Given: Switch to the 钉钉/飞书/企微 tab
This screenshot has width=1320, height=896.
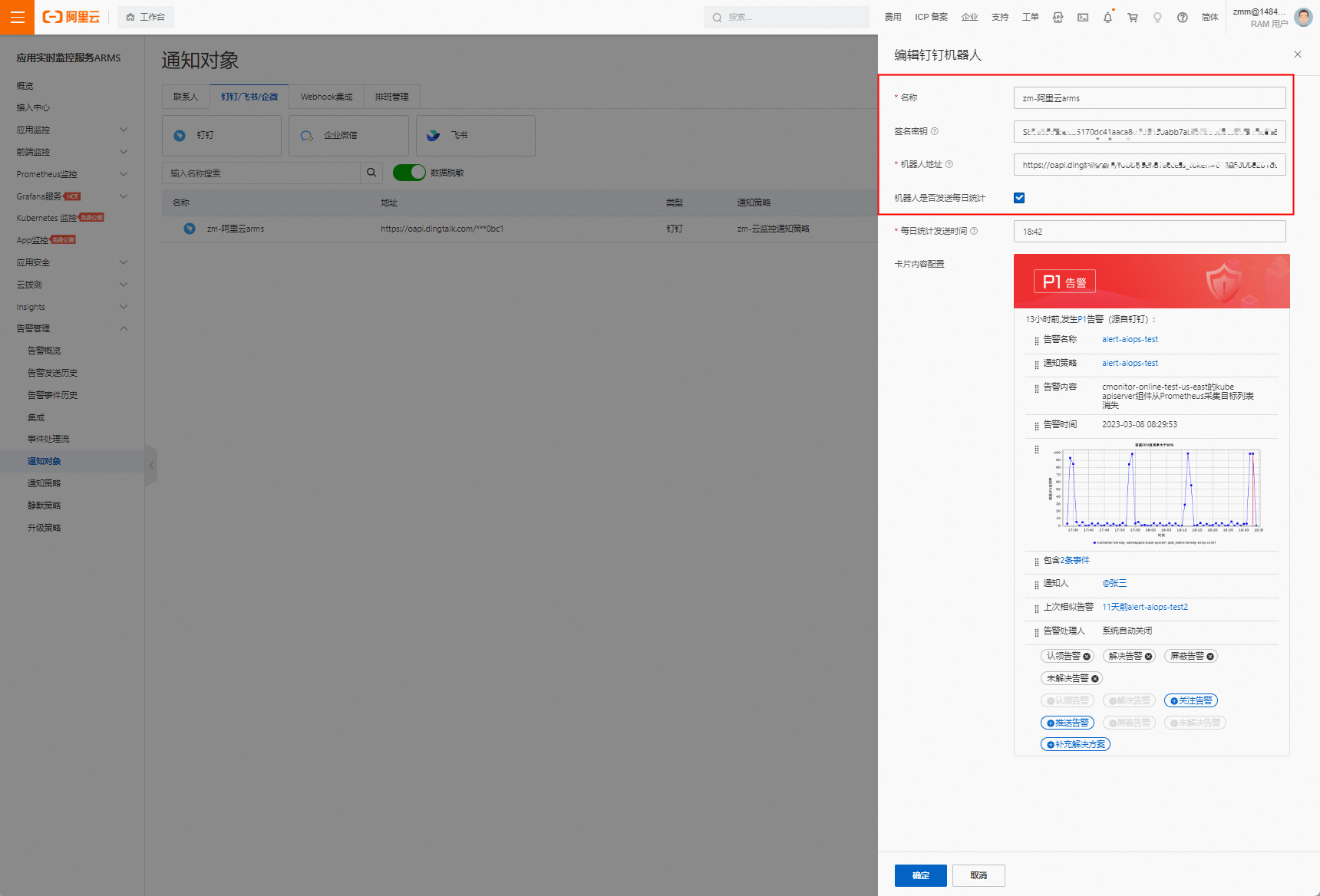Looking at the screenshot, I should pyautogui.click(x=249, y=97).
